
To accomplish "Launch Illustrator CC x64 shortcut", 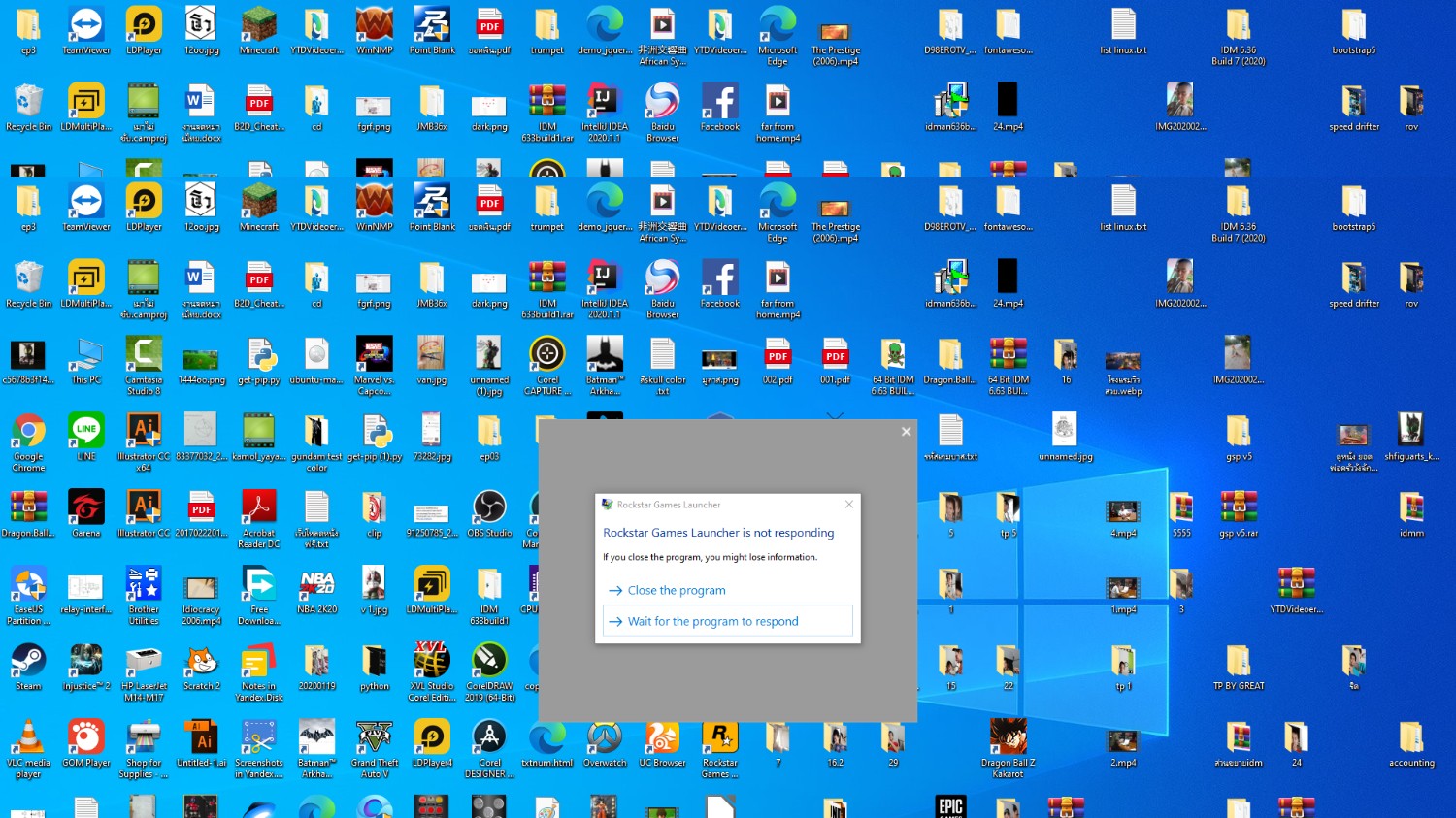I will (x=144, y=443).
